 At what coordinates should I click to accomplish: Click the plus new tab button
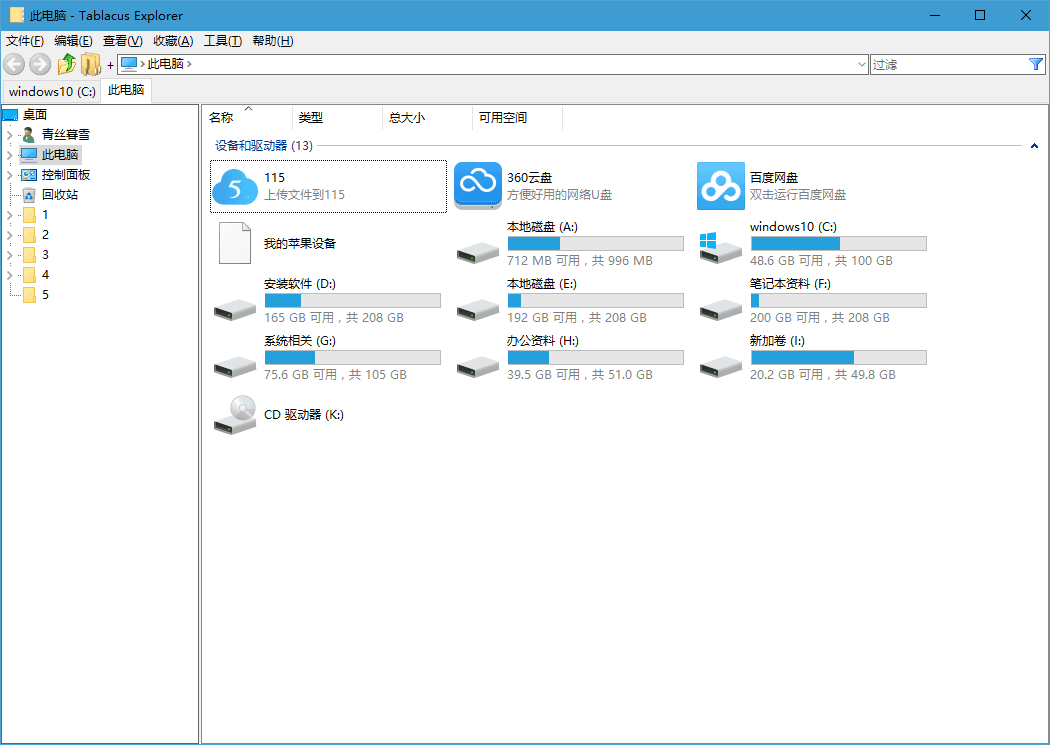pos(110,65)
